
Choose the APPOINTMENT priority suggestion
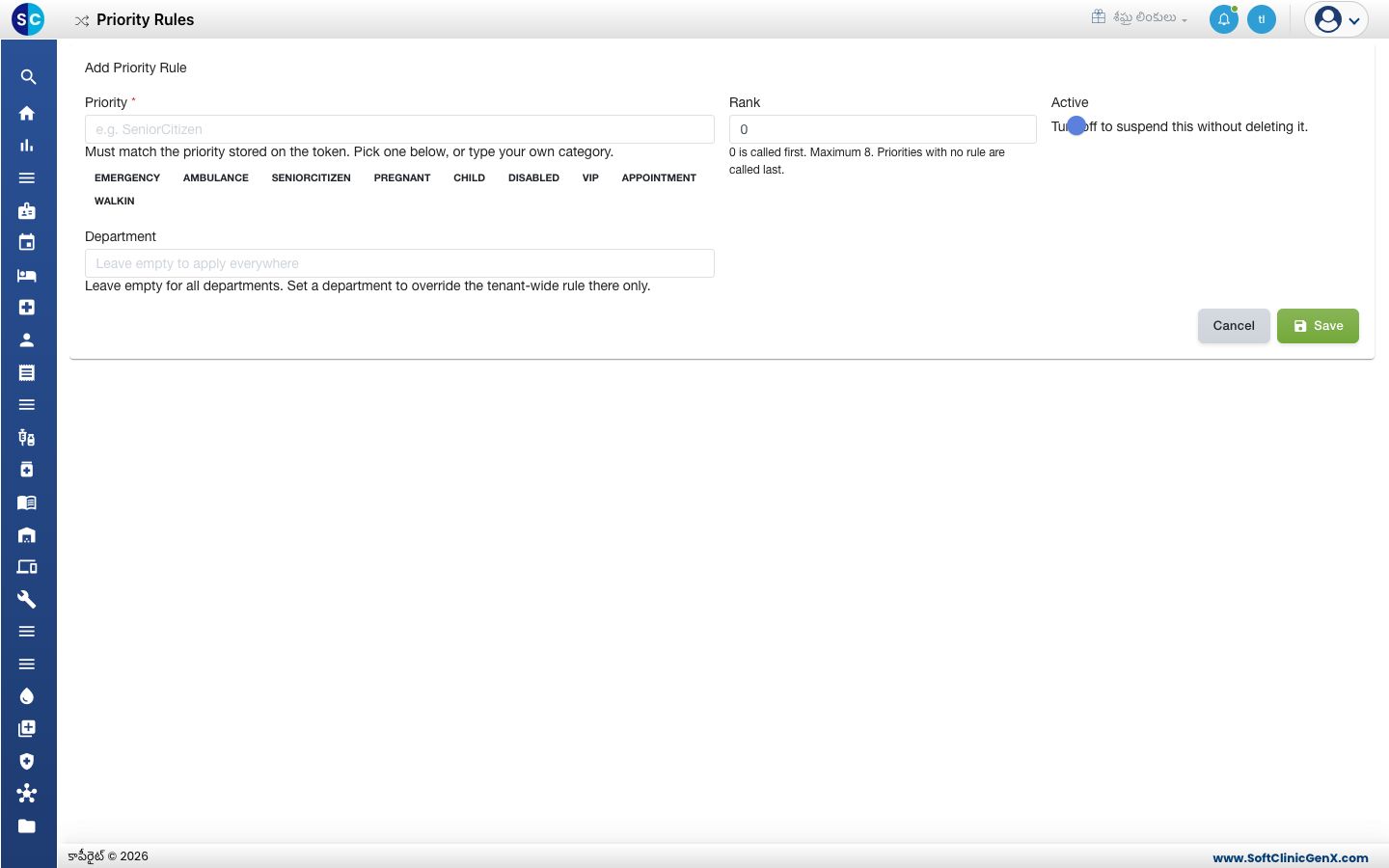pyautogui.click(x=659, y=178)
